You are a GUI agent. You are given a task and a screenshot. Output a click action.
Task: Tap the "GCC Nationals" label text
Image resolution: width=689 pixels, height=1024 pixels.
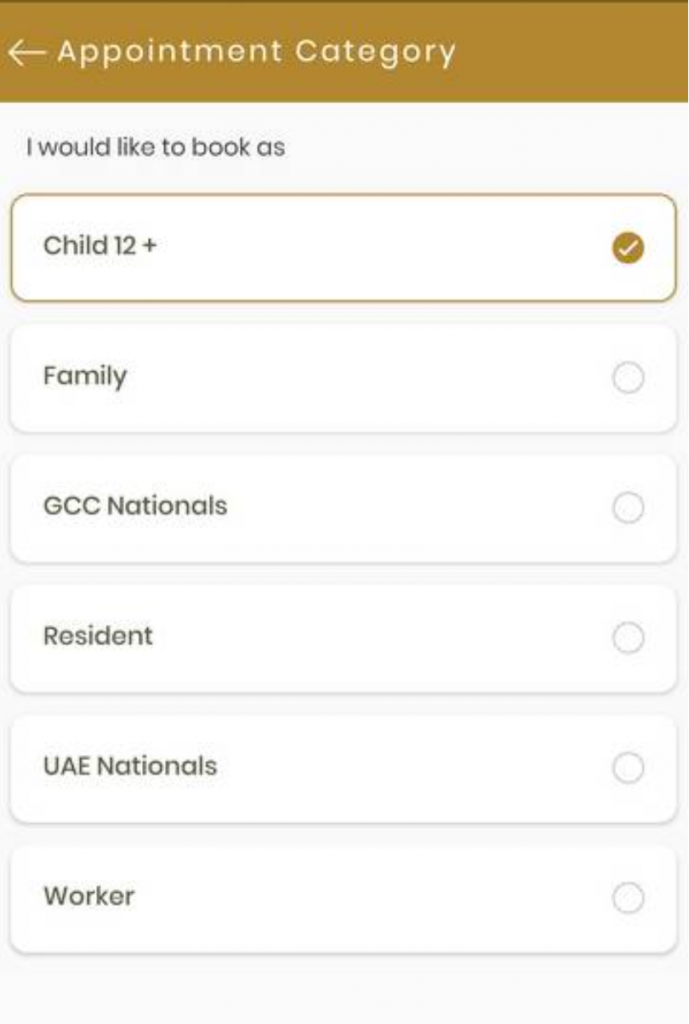pyautogui.click(x=135, y=506)
